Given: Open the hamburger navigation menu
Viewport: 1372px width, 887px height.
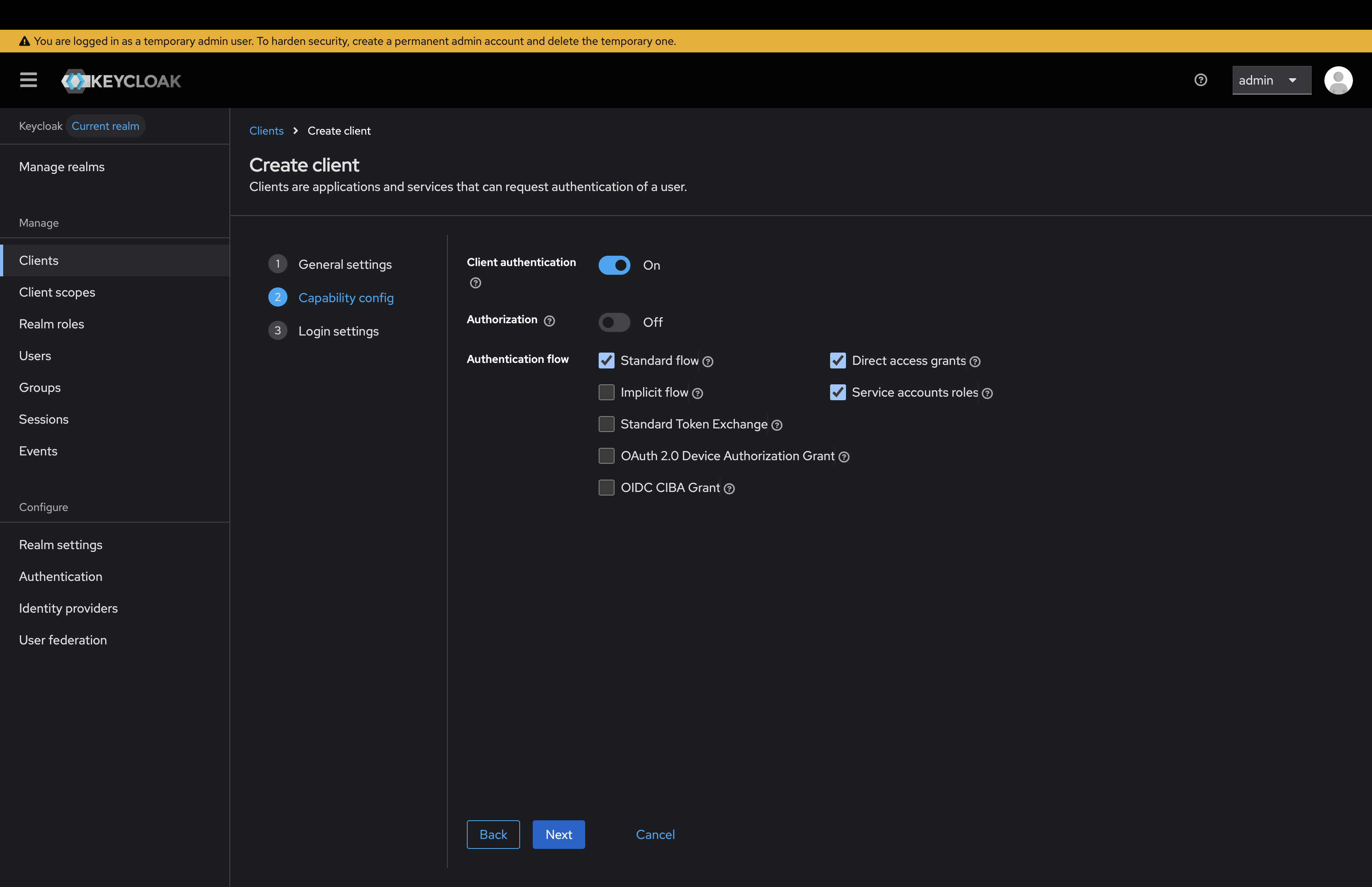Looking at the screenshot, I should pyautogui.click(x=28, y=80).
